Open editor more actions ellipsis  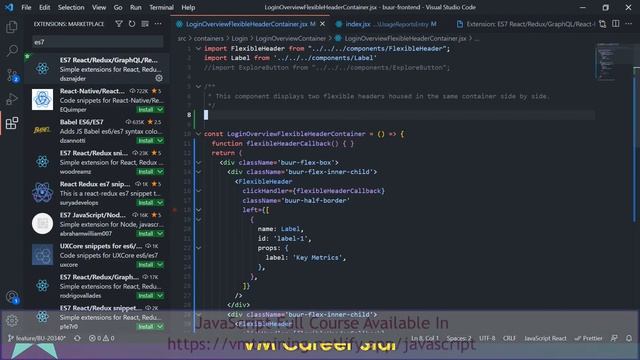tap(629, 24)
